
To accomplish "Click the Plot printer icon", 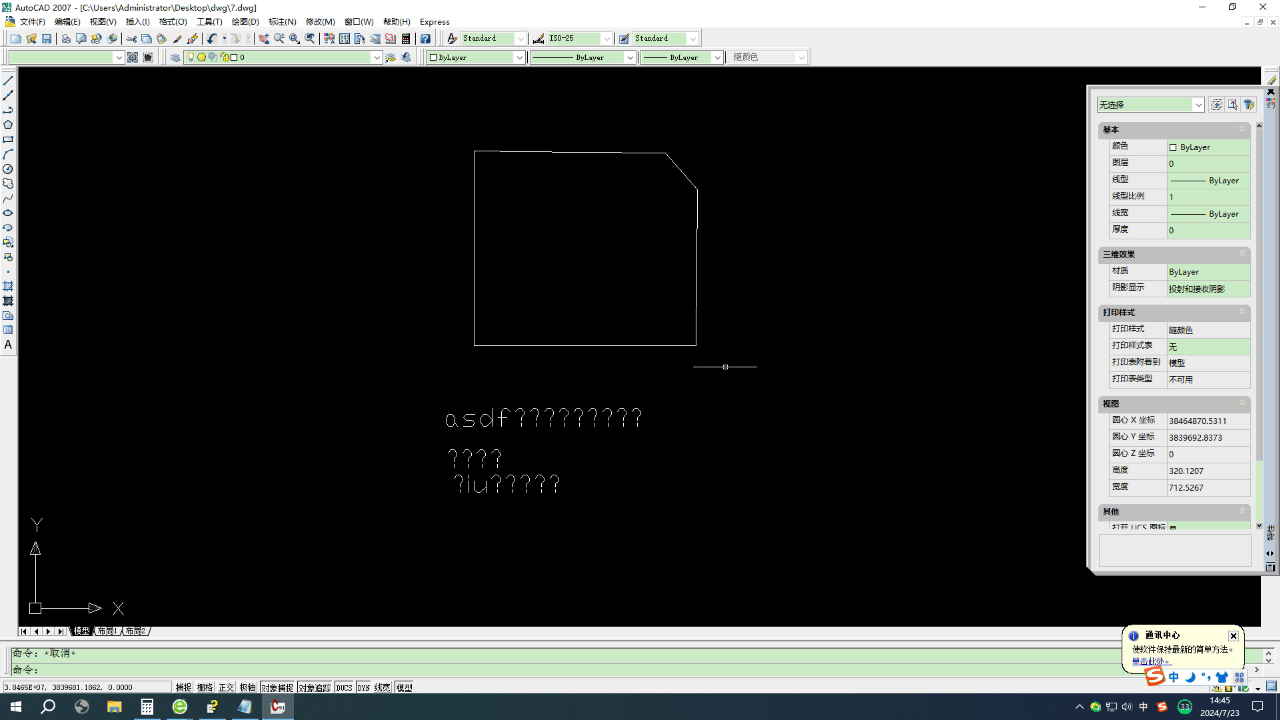I will tap(66, 39).
